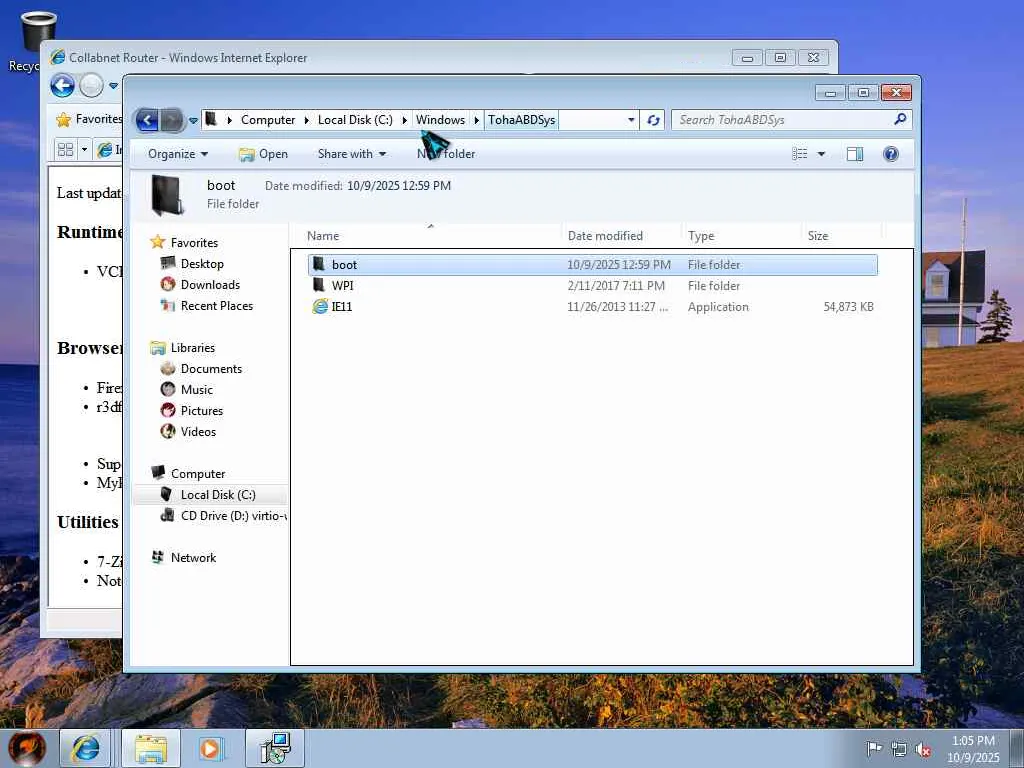The width and height of the screenshot is (1024, 768).
Task: Click the Explorer Back navigation arrow
Action: click(x=147, y=120)
